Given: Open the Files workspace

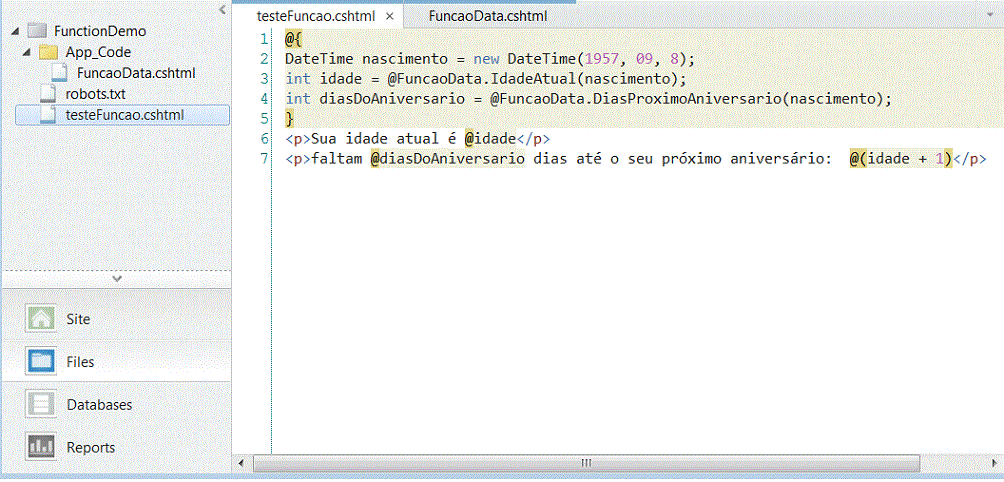Looking at the screenshot, I should pos(116,362).
